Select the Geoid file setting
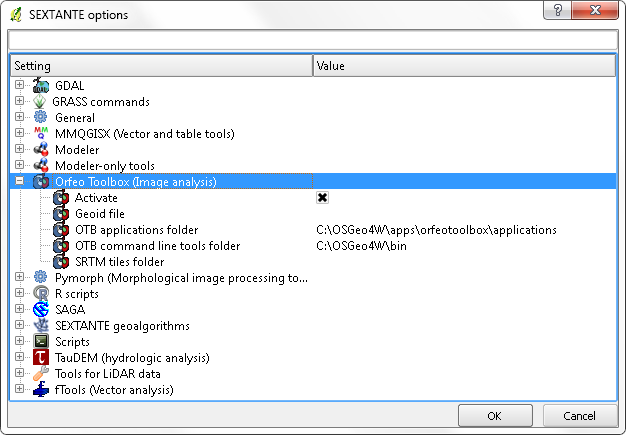Screen dimensions: 626x435 coord(99,214)
